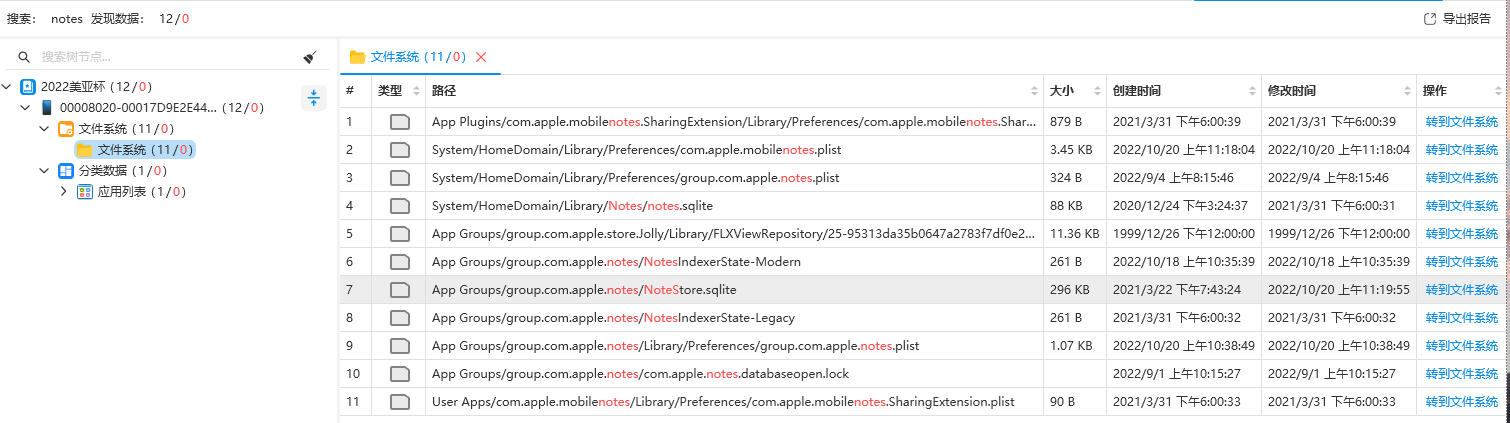
Task: Click the phone device icon in tree
Action: pos(47,108)
